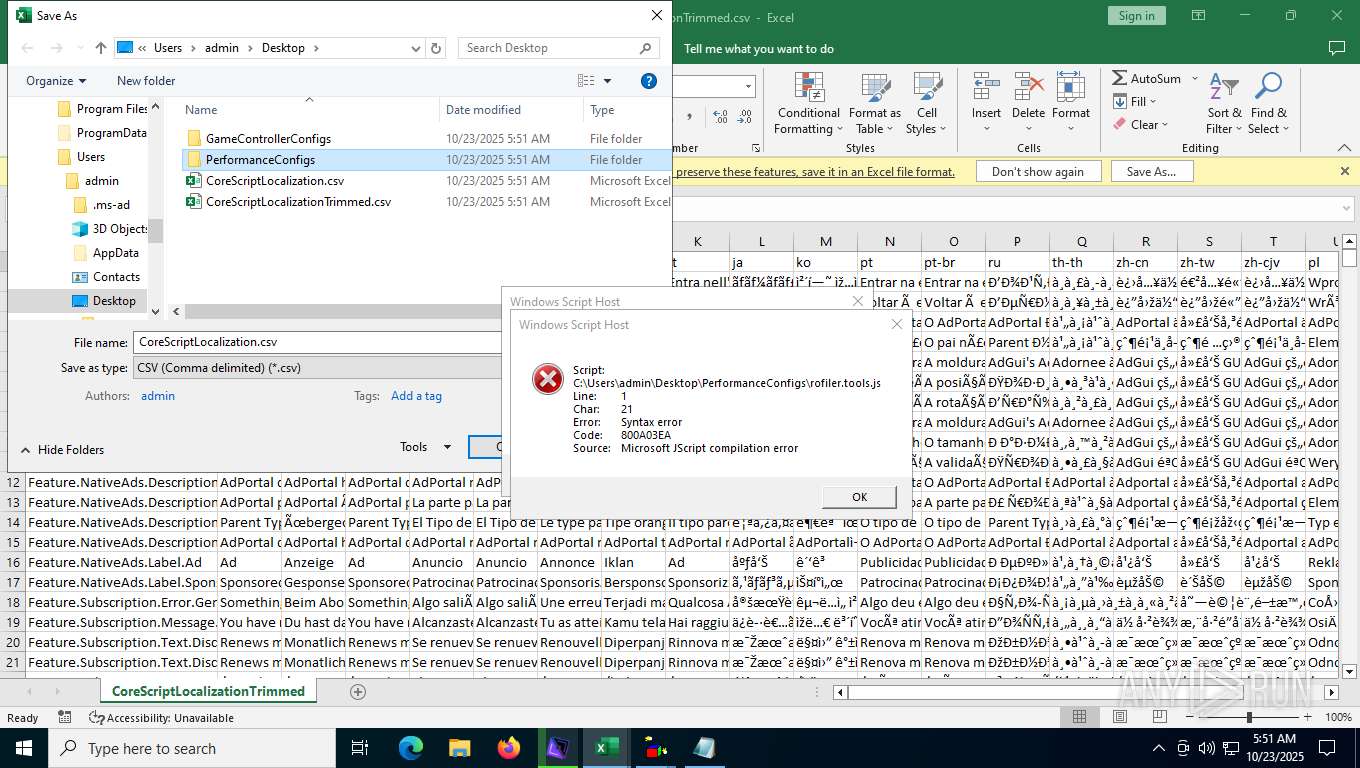Click New folder in Save As dialog

coord(146,81)
